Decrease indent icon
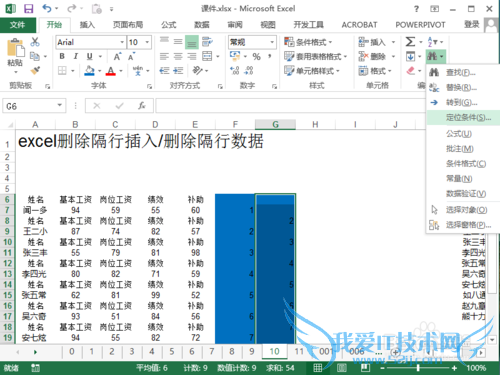This screenshot has width=500, height=375. [164, 71]
